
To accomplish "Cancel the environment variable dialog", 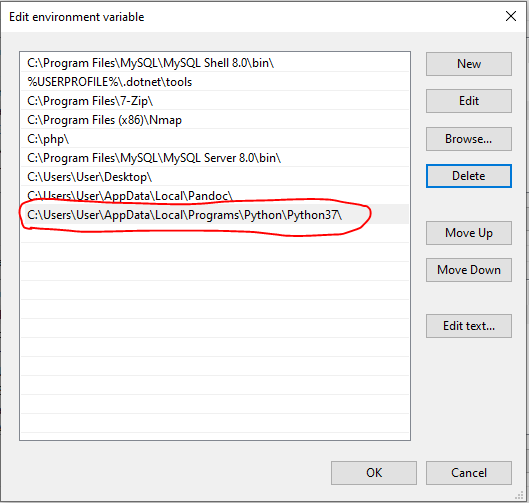I will [469, 473].
